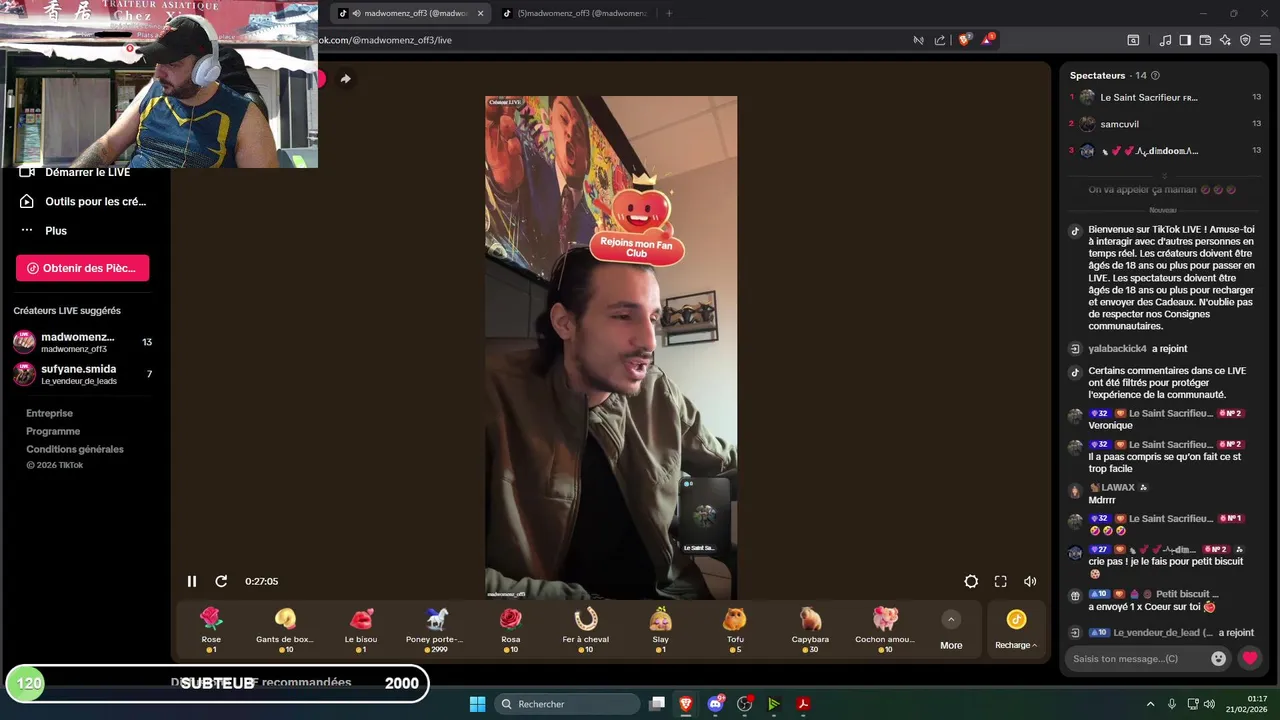
Task: Click the Rechercher taskbar search box
Action: (568, 704)
